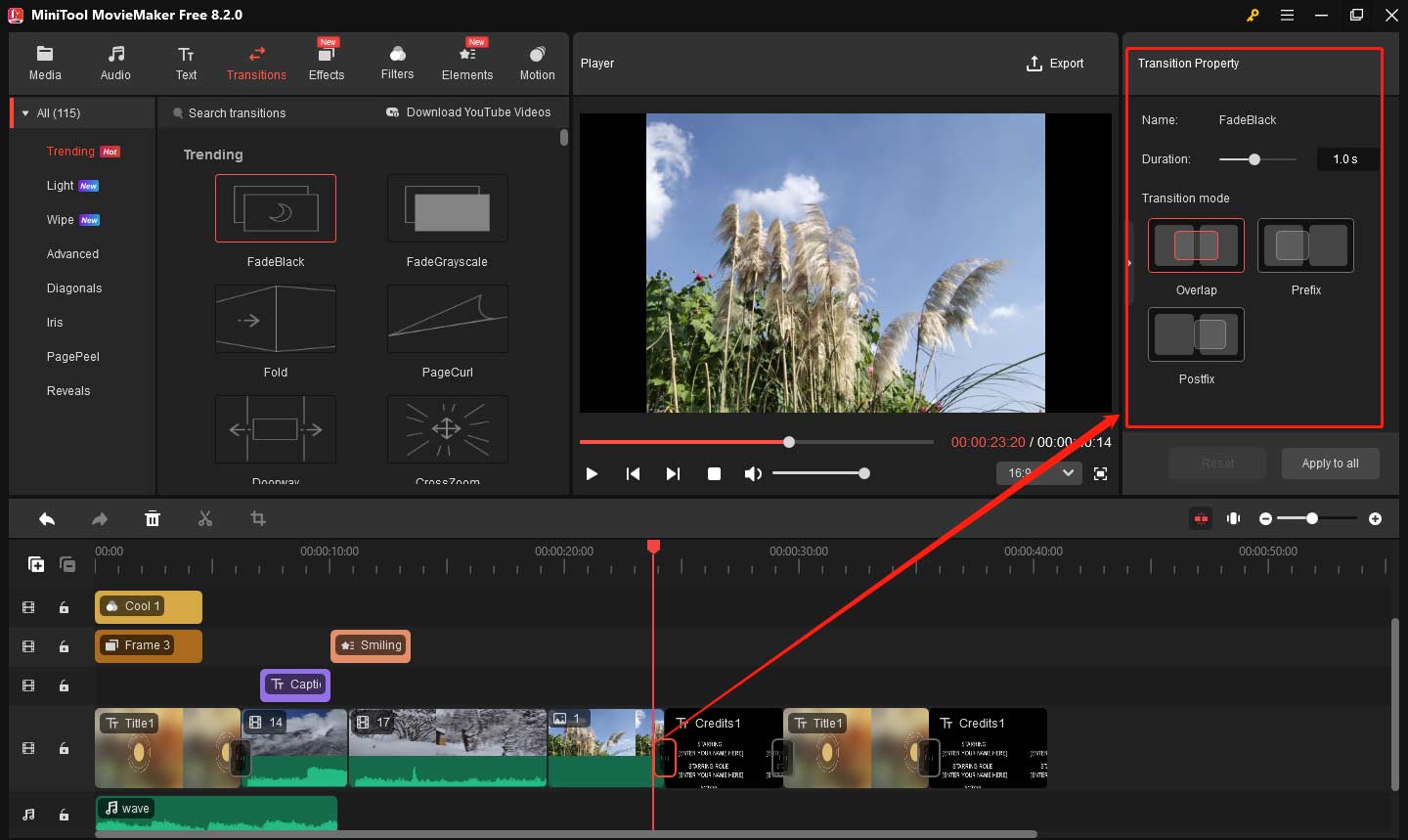Screen dimensions: 1408x840
Task: Select the Smiling element clip
Action: (x=371, y=645)
